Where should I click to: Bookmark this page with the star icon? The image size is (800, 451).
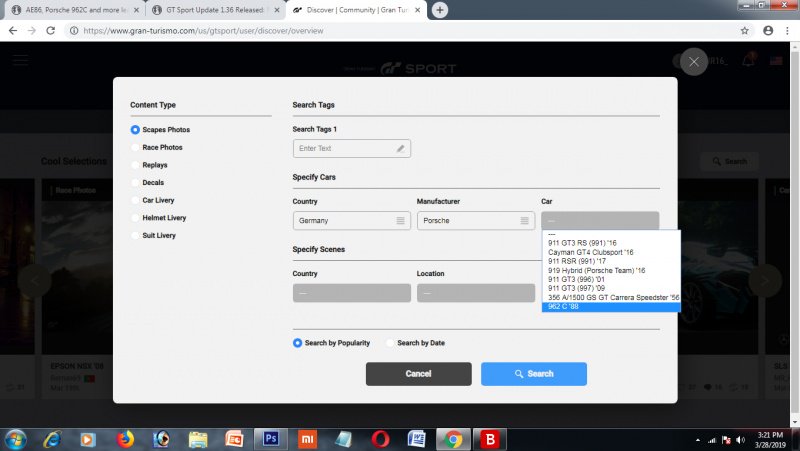745,31
